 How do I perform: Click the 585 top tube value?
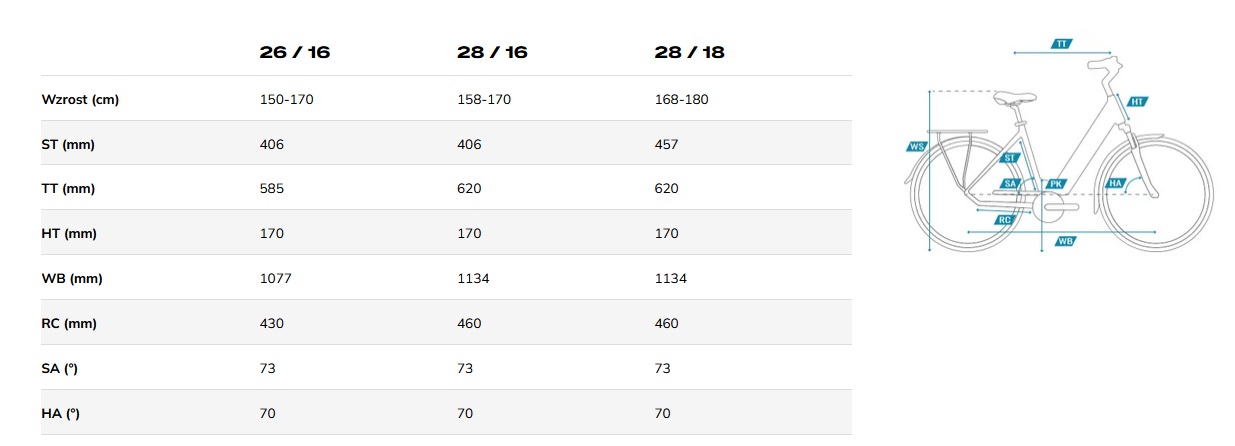(x=271, y=189)
